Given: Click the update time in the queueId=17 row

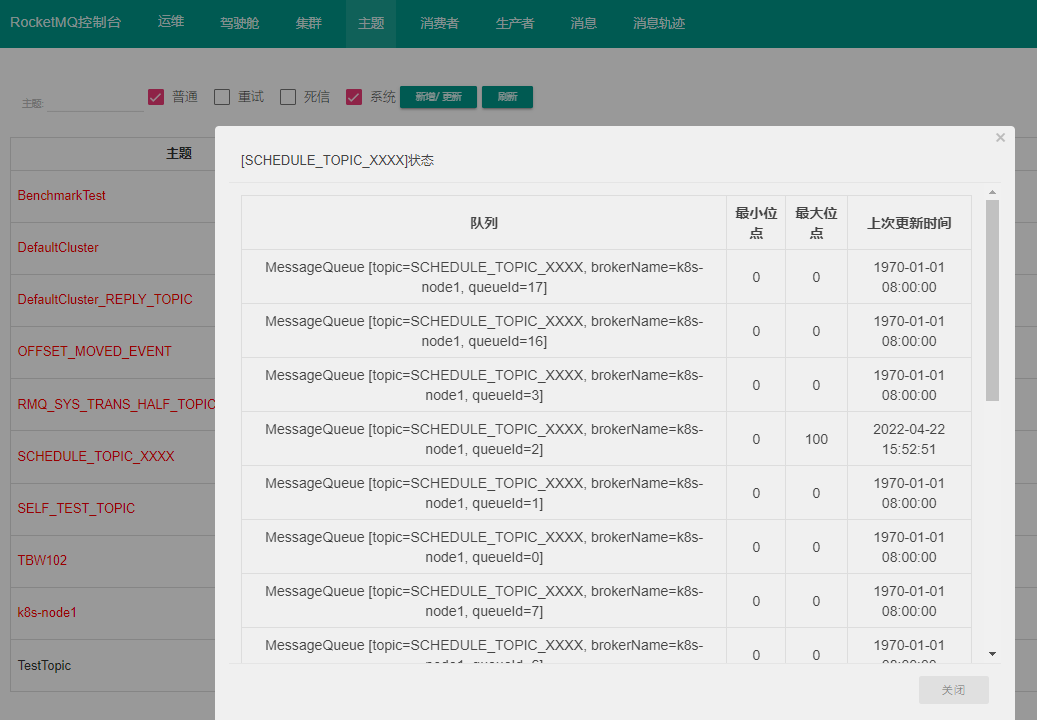Looking at the screenshot, I should coord(909,277).
